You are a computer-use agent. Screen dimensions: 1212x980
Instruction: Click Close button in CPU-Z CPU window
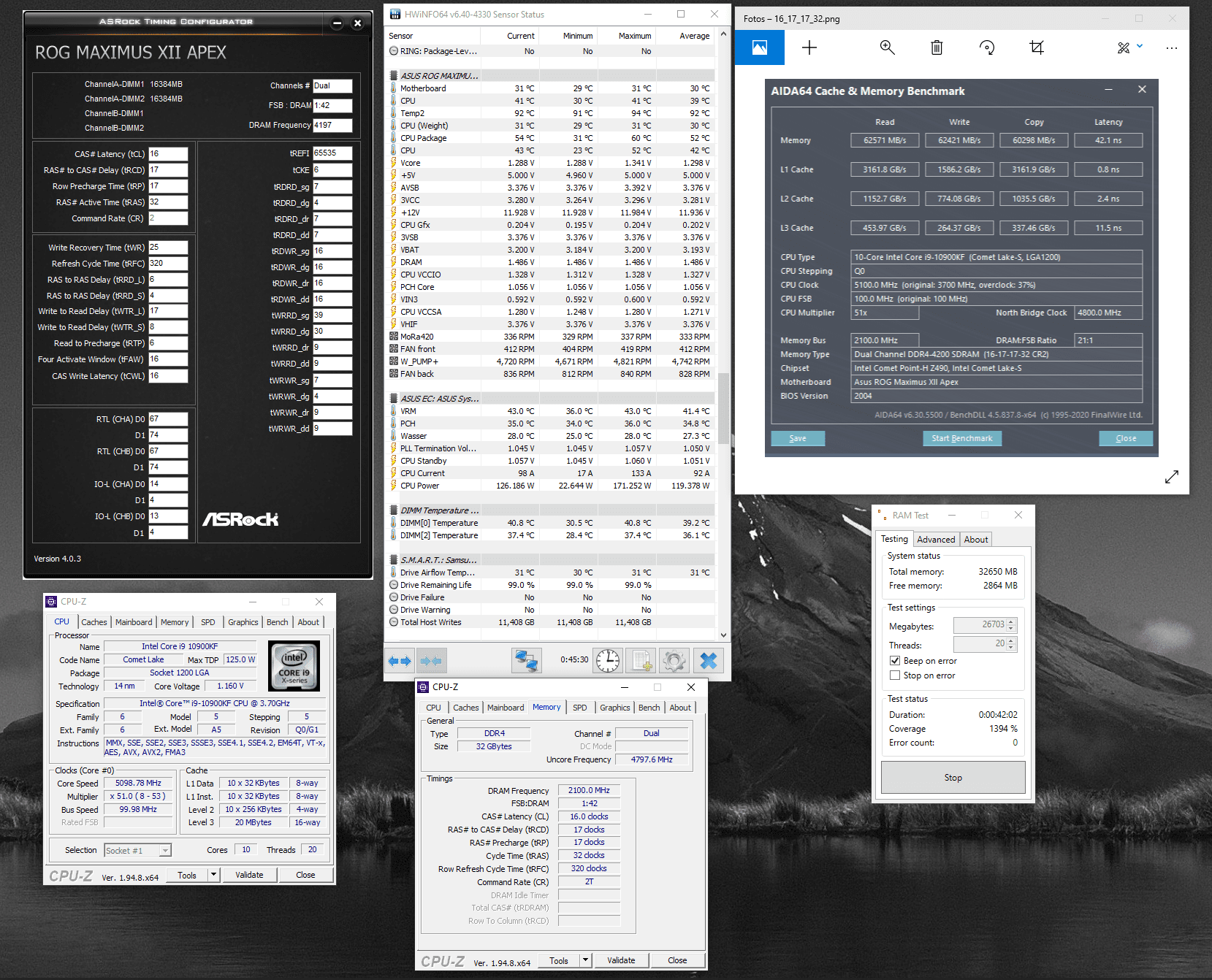pyautogui.click(x=305, y=875)
